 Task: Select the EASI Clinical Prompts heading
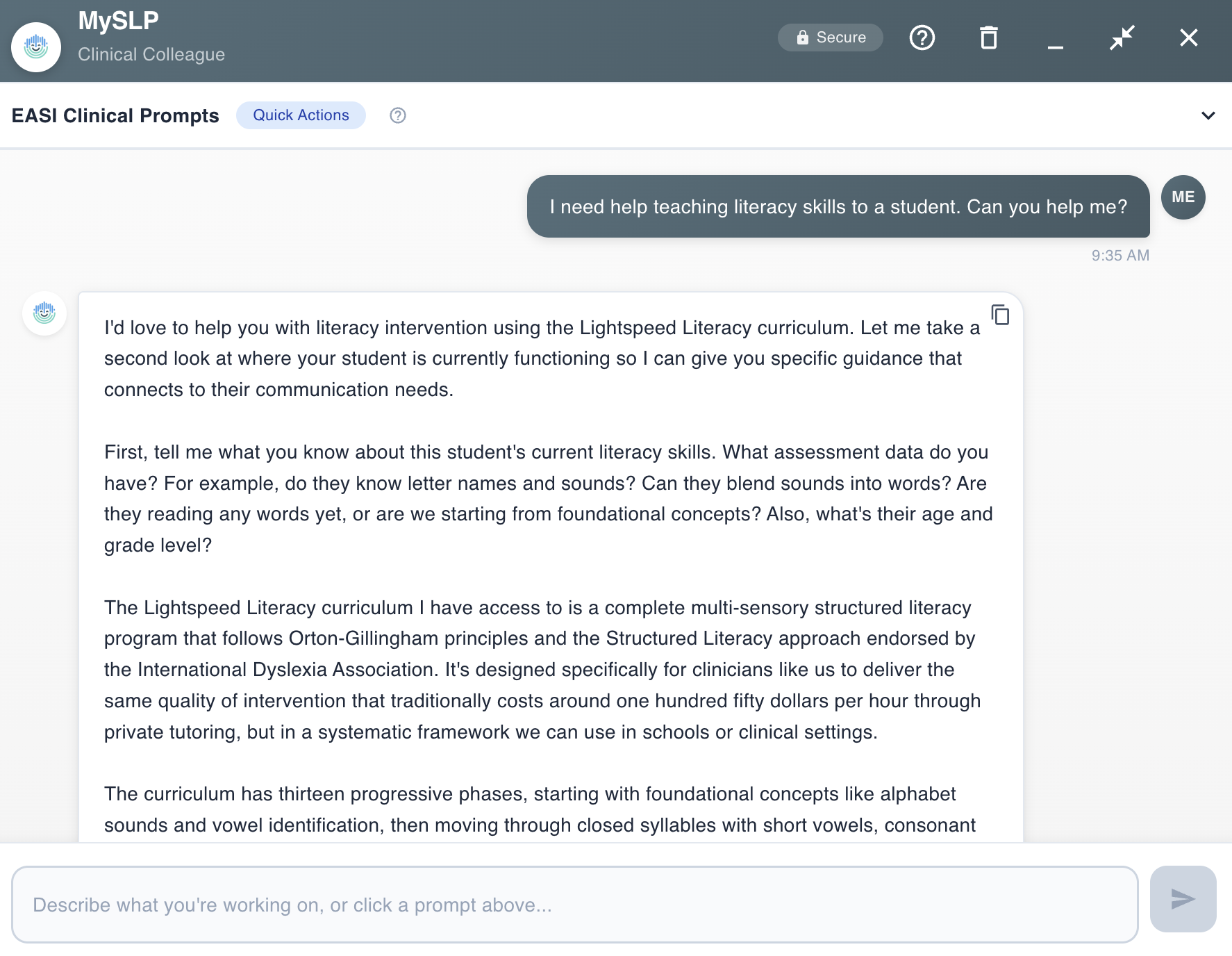[x=115, y=115]
